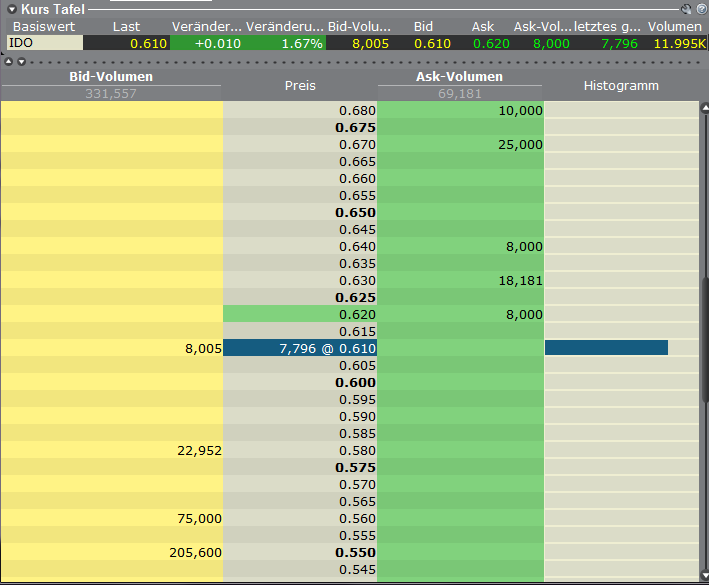709x585 pixels.
Task: Click the up arrow on the dotted divider
Action: pos(9,61)
